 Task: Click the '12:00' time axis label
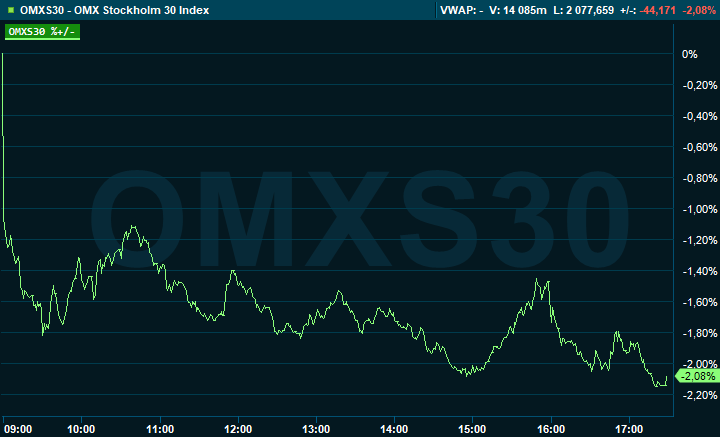coord(238,429)
